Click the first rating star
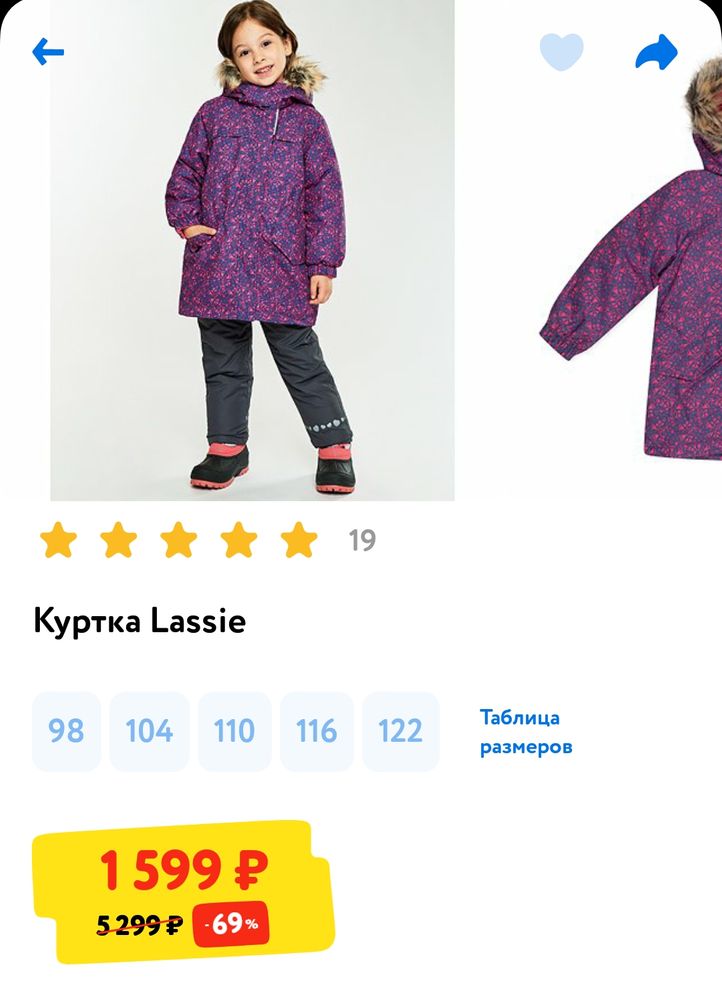 pos(58,540)
